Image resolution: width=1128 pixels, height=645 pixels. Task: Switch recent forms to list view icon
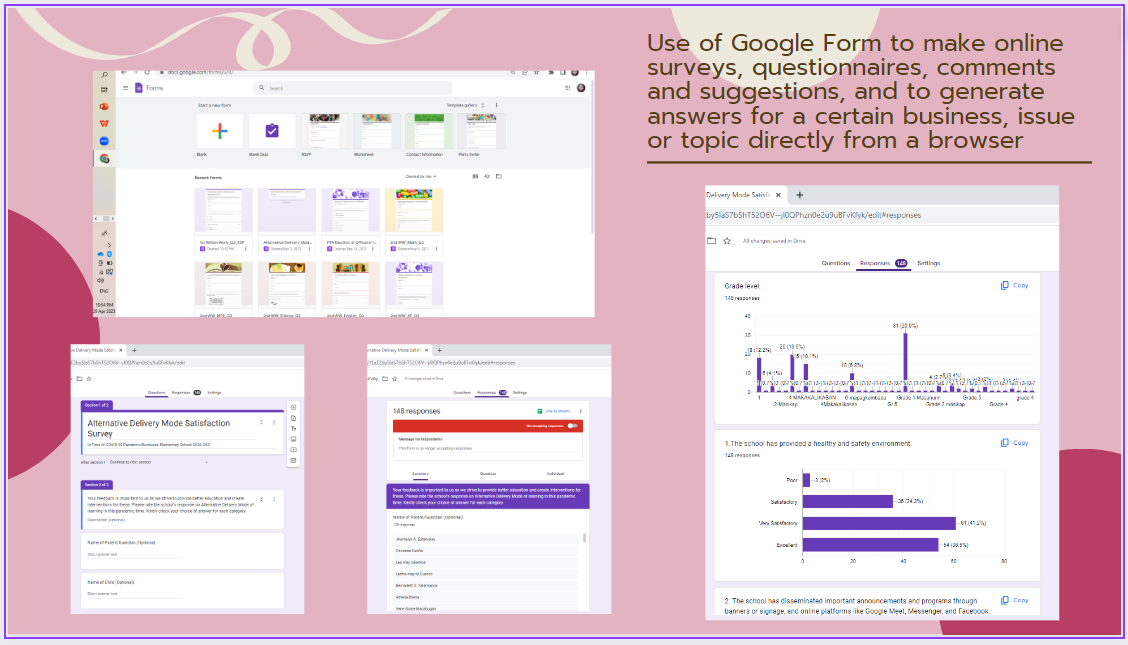(475, 176)
